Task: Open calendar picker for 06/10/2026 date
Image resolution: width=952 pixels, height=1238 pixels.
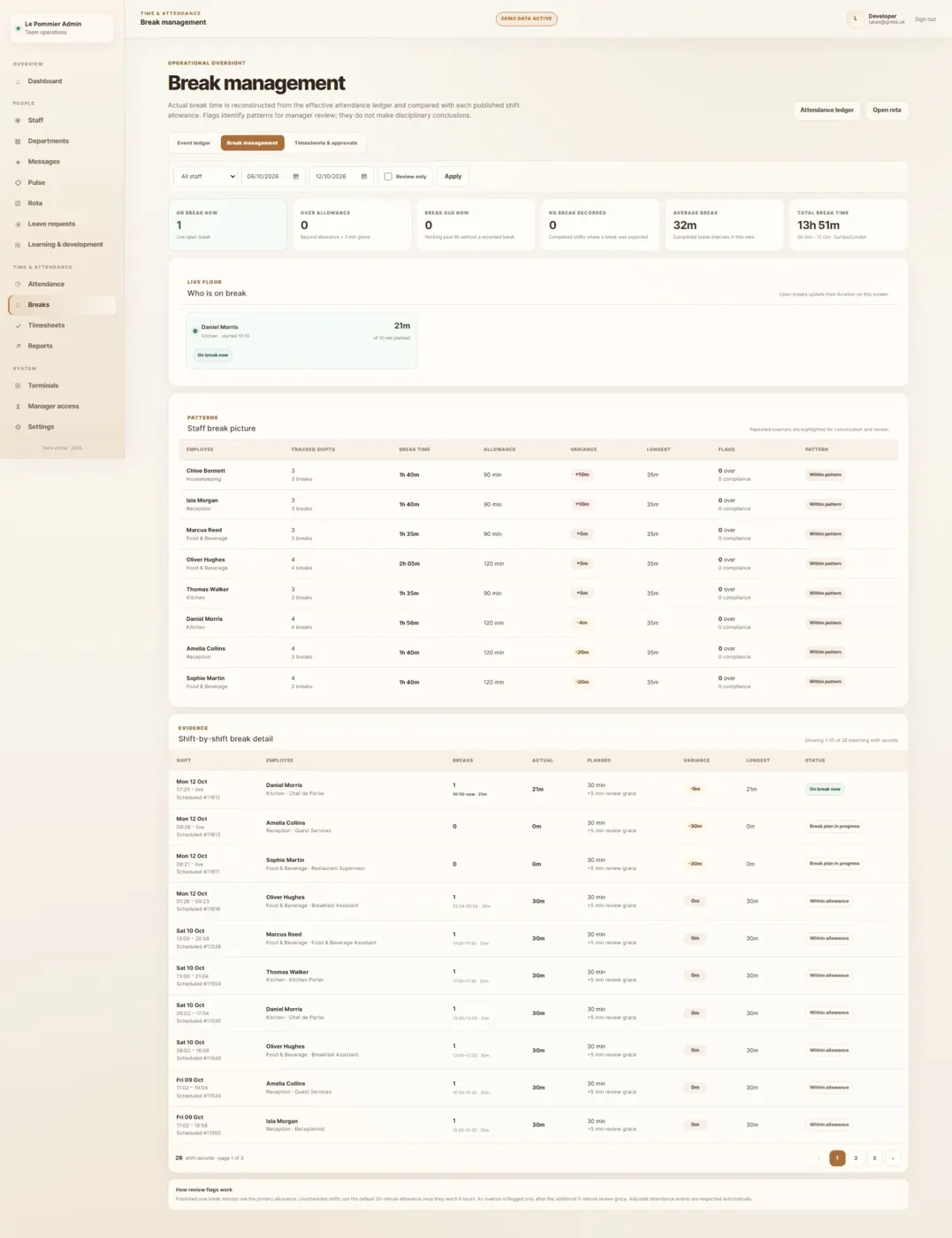Action: coord(295,177)
